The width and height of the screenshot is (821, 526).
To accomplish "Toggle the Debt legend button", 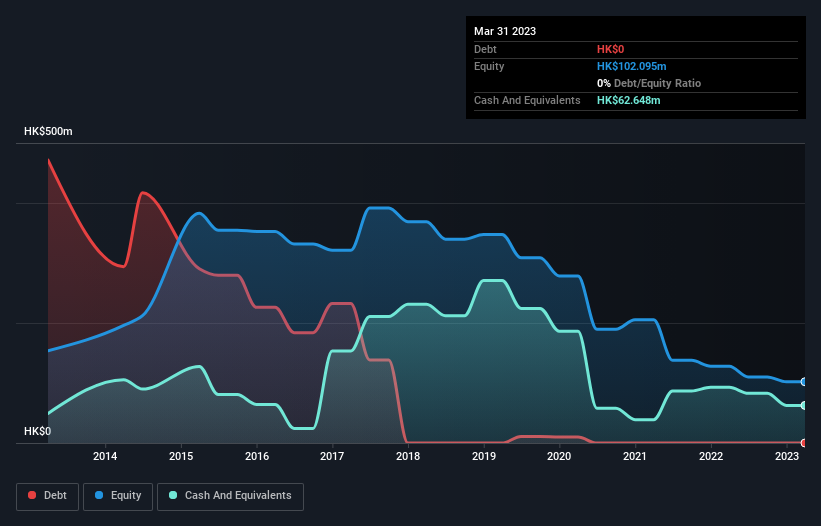I will click(48, 497).
